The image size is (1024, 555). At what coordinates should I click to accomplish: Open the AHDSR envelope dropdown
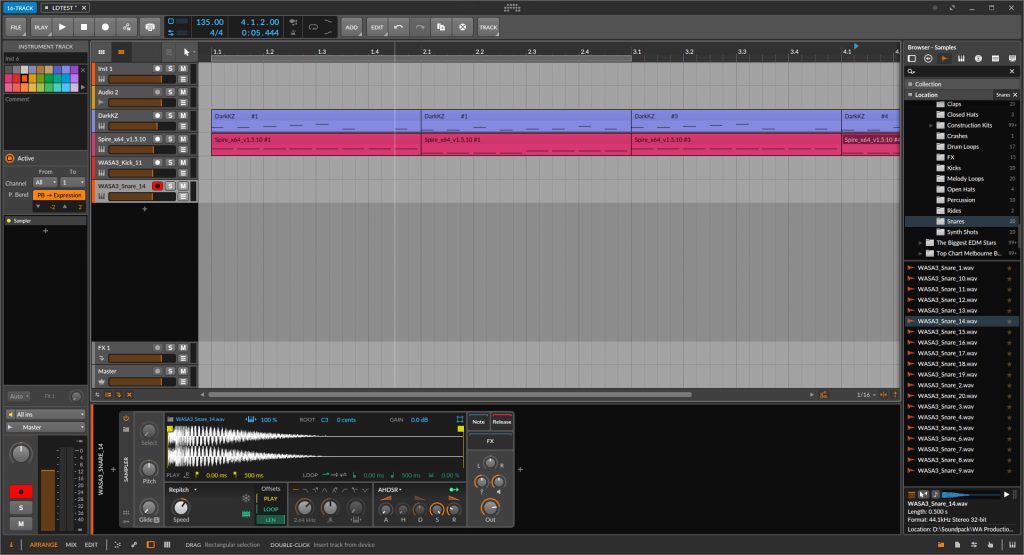(x=391, y=489)
